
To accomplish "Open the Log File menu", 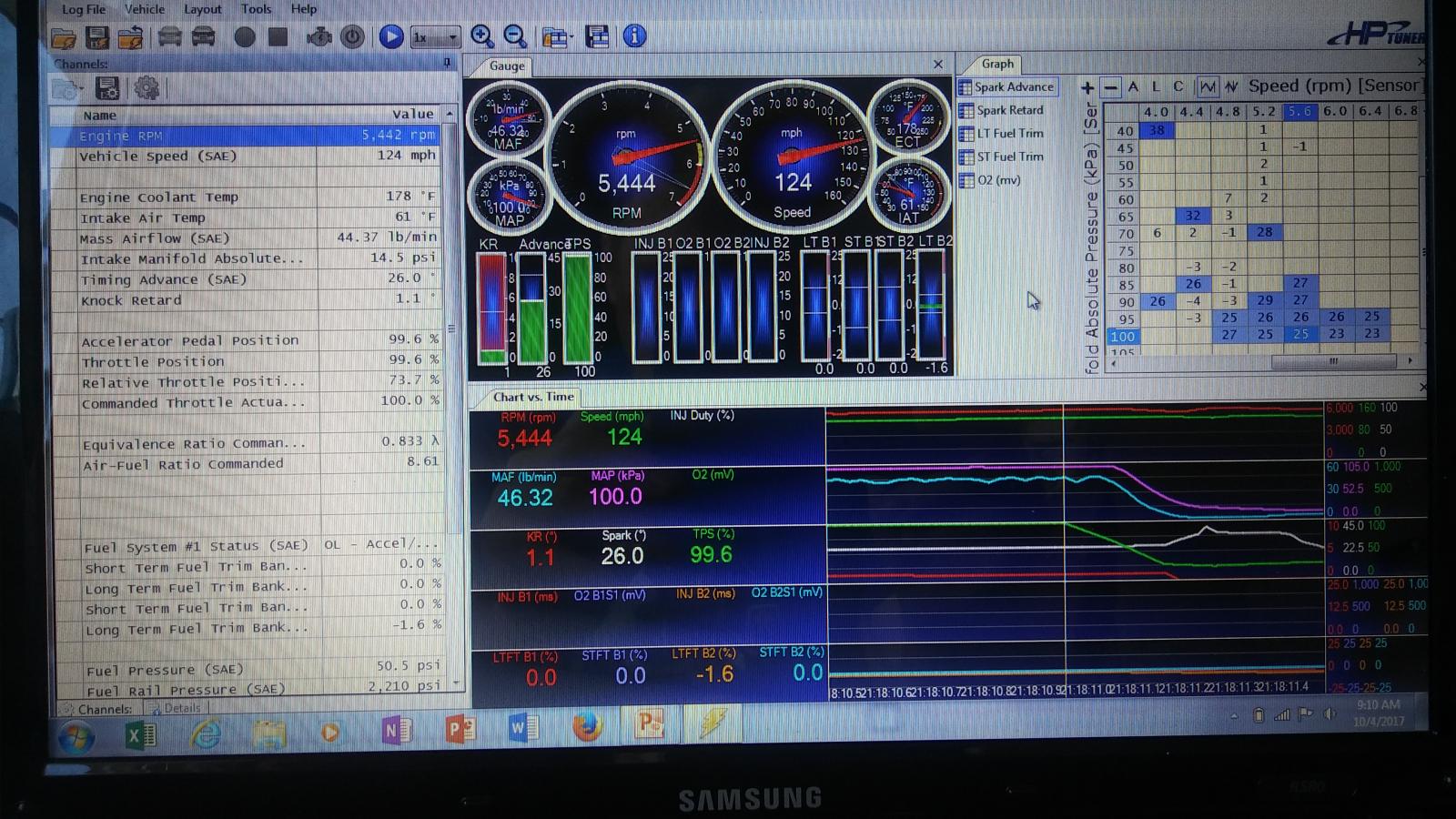I will pos(84,9).
